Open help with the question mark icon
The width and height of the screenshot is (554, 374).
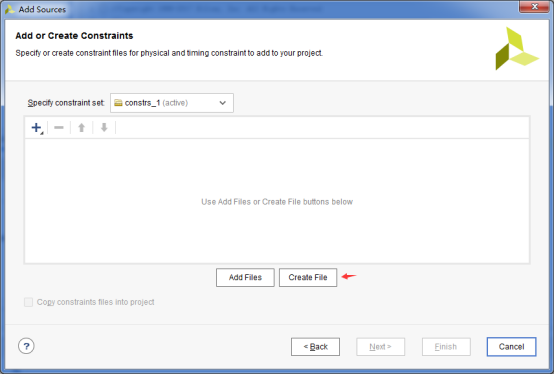[26, 346]
